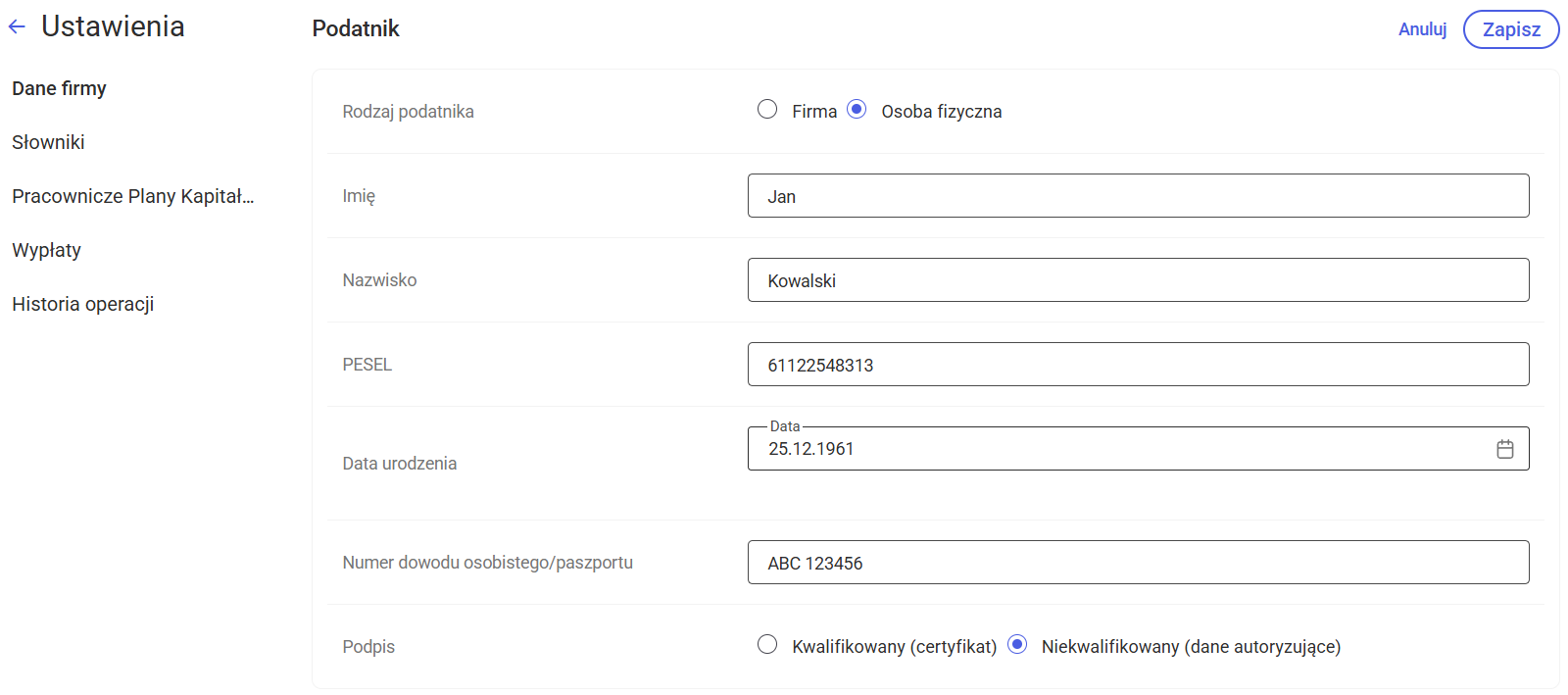Go to Słowniki in the sidebar
Screen dimensions: 1568x695
pos(48,142)
